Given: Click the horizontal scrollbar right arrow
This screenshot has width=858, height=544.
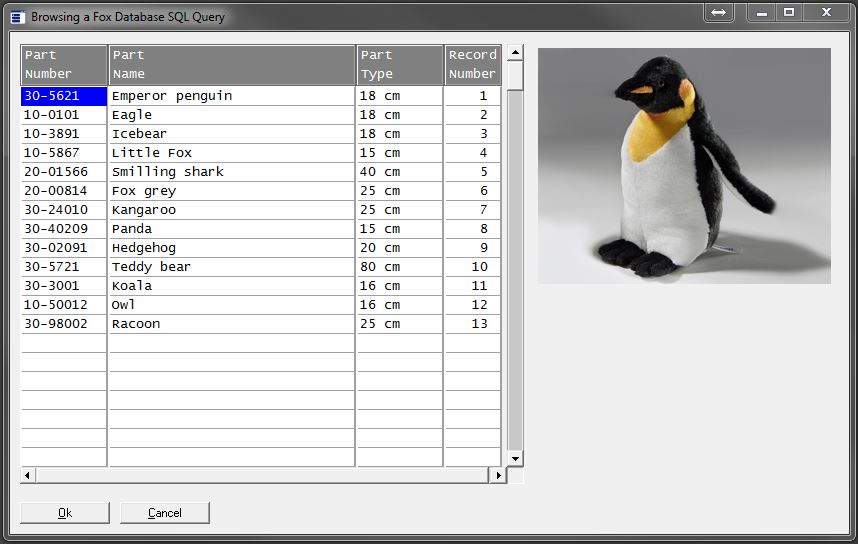Looking at the screenshot, I should pyautogui.click(x=496, y=475).
